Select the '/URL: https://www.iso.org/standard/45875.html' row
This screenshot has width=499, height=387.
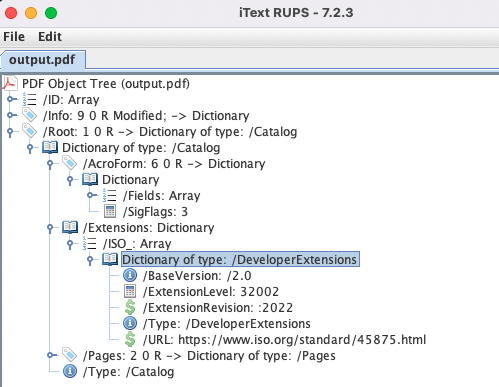pyautogui.click(x=284, y=340)
